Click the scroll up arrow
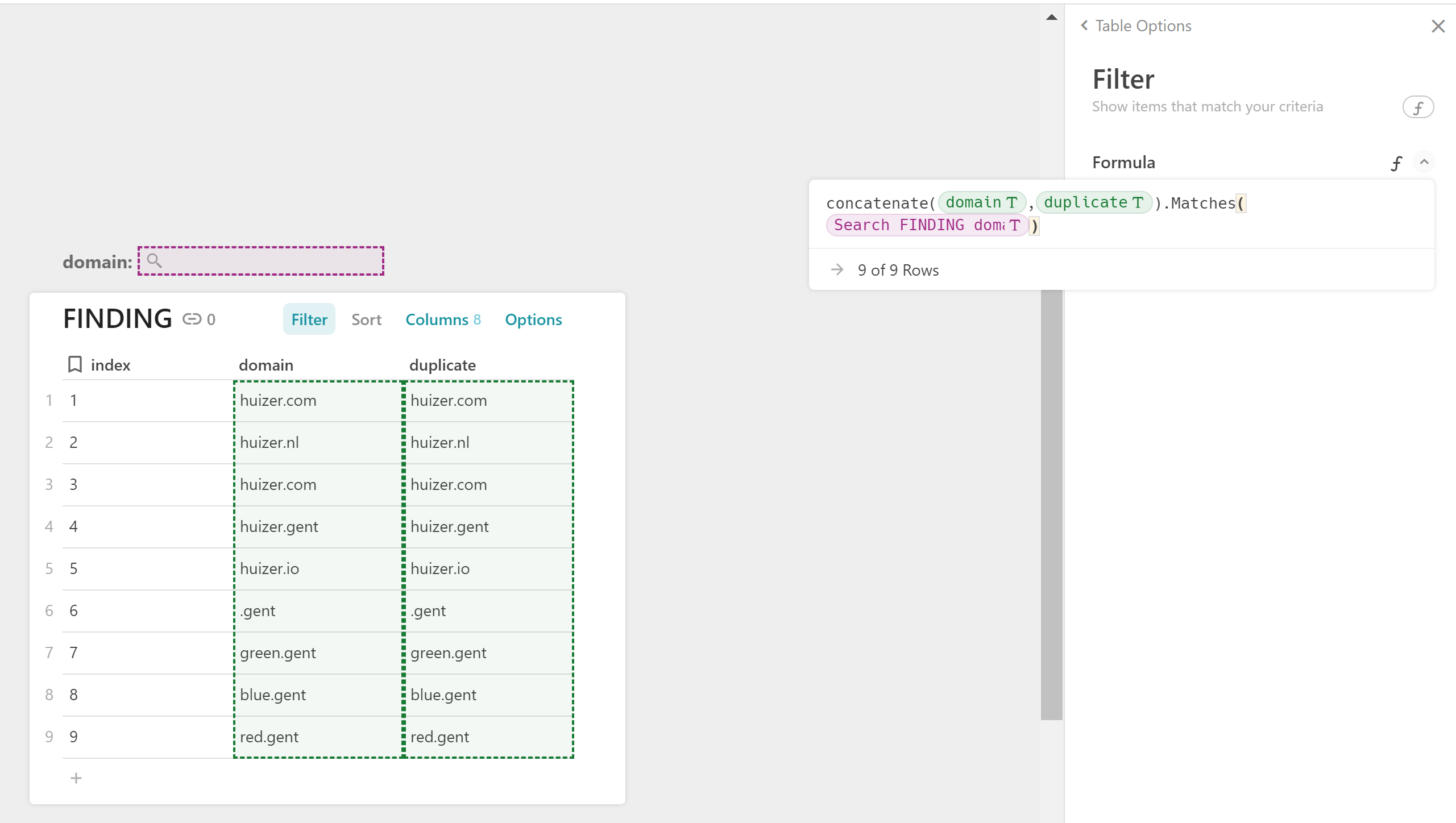Screen dimensions: 1456x823 pyautogui.click(x=1051, y=18)
